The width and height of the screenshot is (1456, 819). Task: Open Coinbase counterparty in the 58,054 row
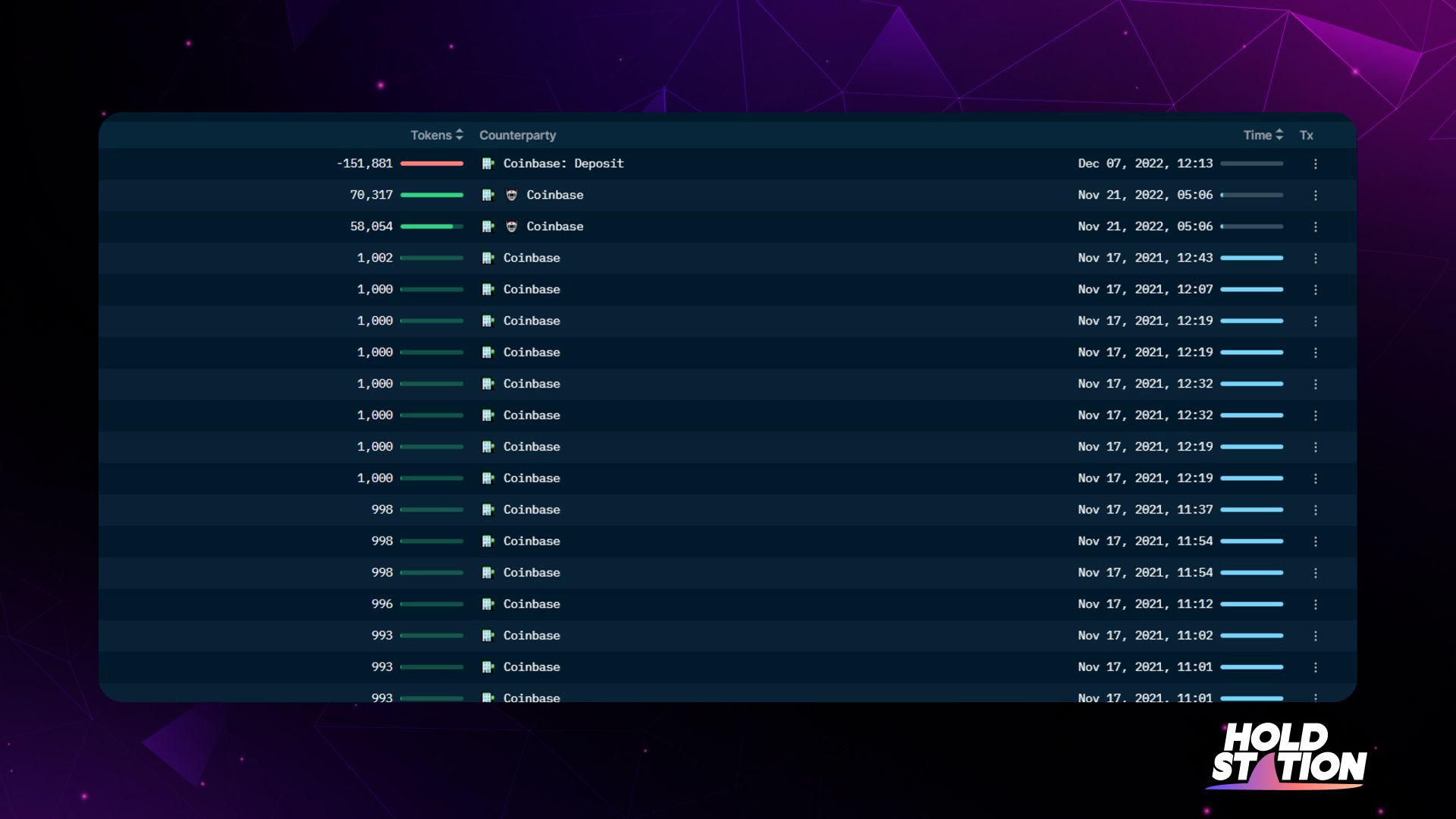(x=555, y=227)
